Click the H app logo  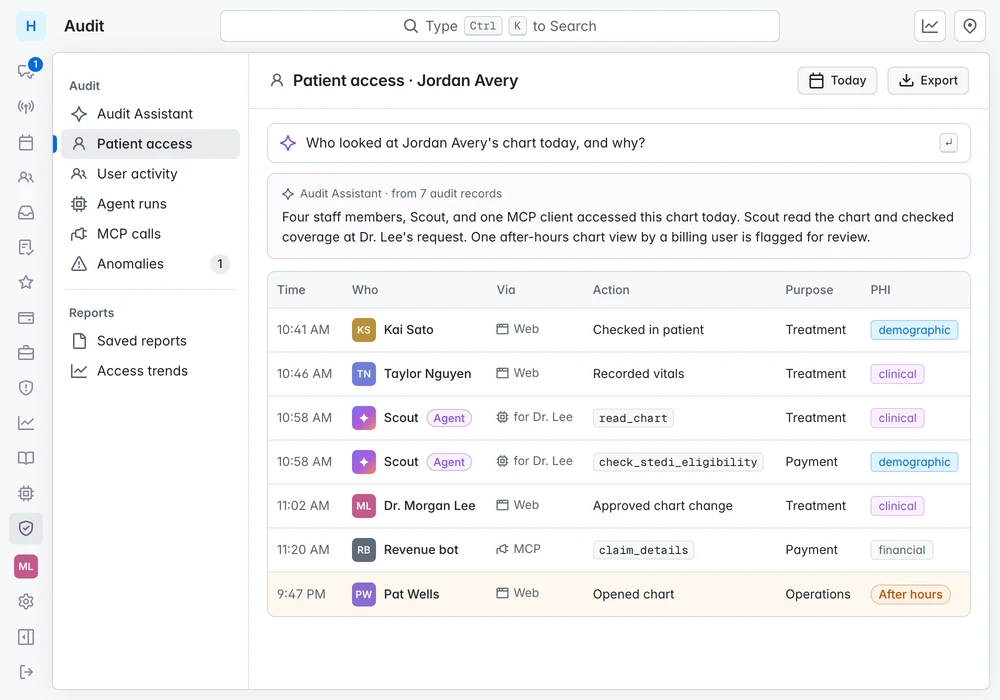[31, 26]
